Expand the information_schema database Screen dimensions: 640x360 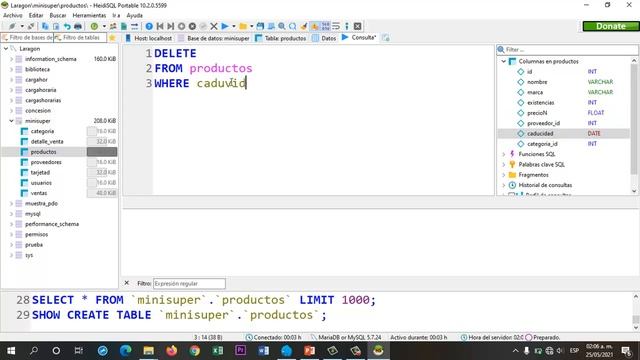point(11,59)
